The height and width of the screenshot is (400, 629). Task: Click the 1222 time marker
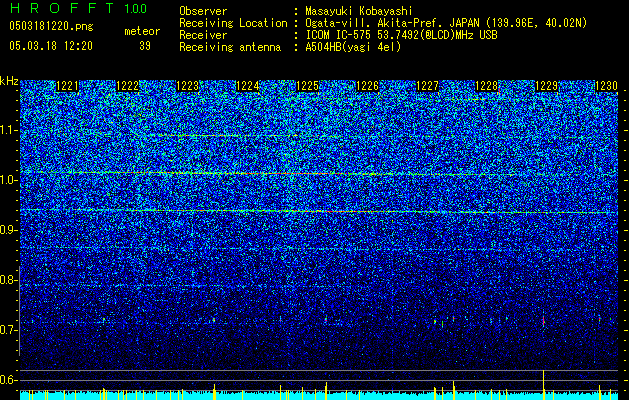coord(127,86)
